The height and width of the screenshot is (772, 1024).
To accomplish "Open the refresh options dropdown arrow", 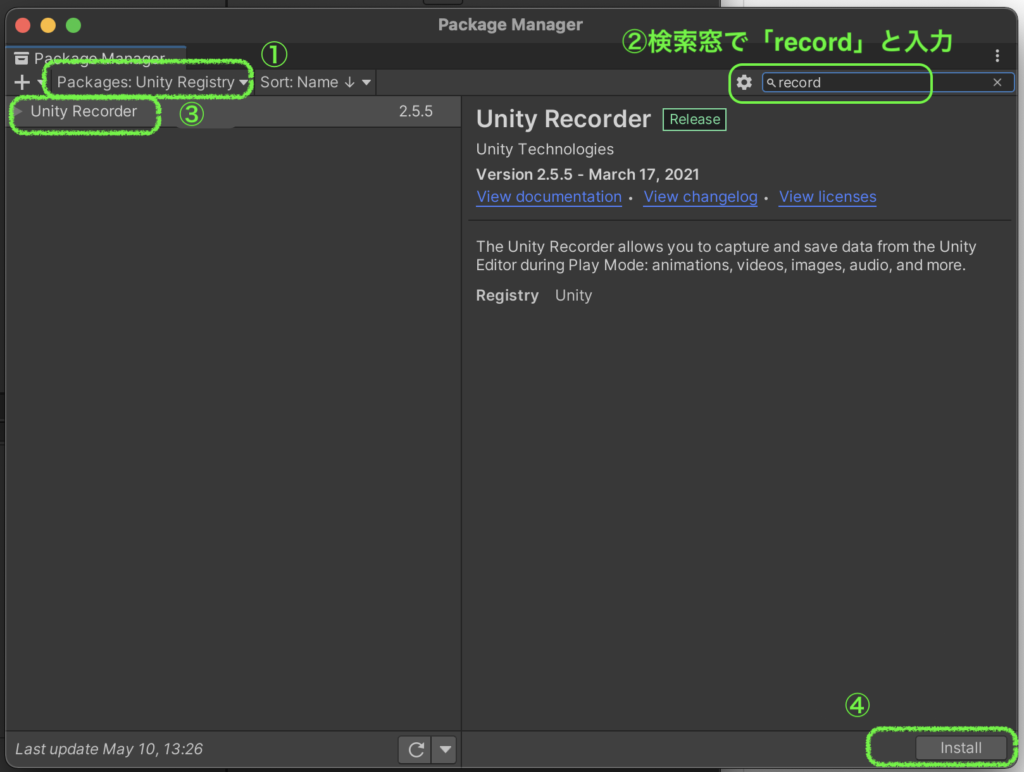I will (x=445, y=748).
